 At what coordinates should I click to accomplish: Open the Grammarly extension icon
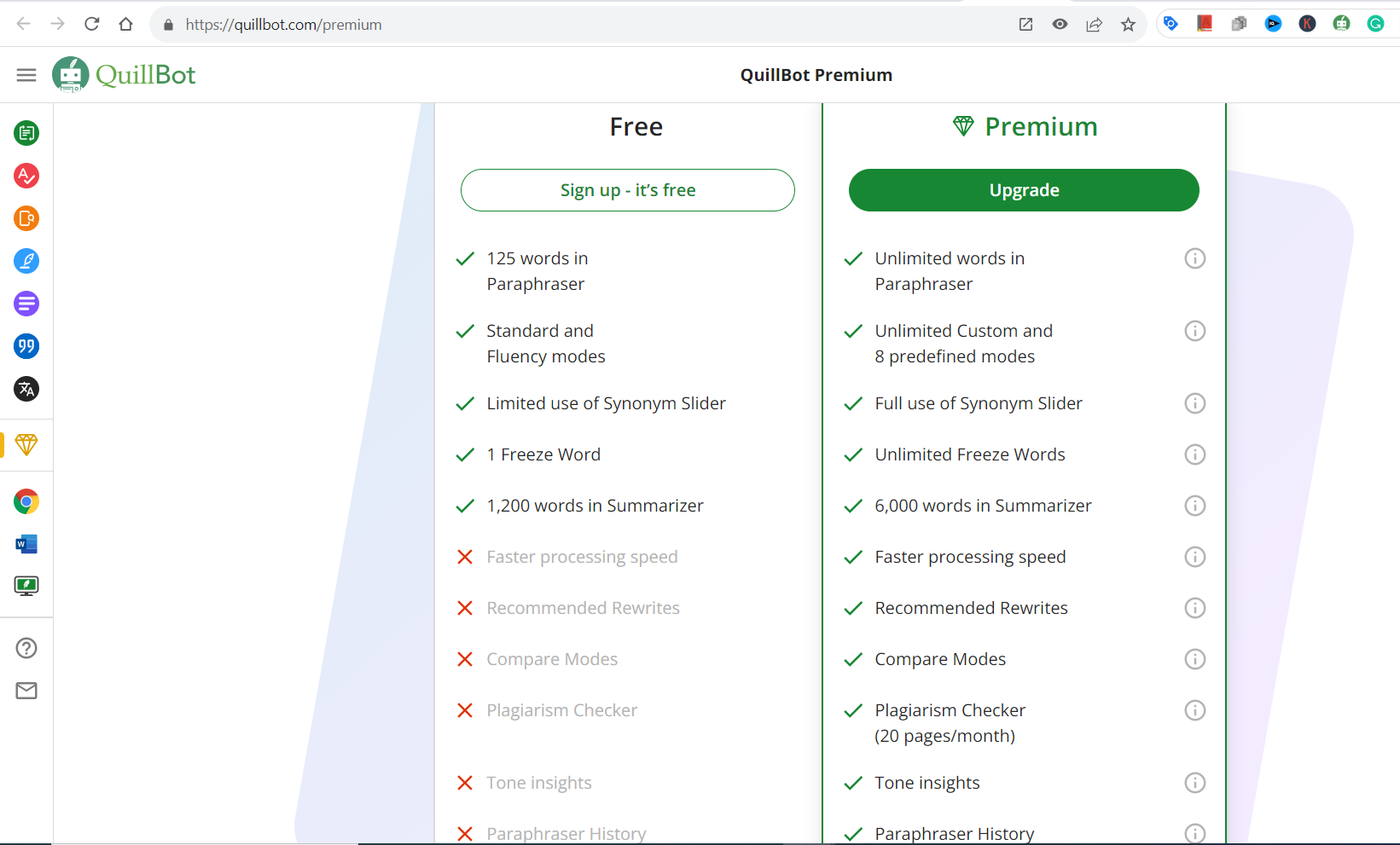coord(1375,24)
